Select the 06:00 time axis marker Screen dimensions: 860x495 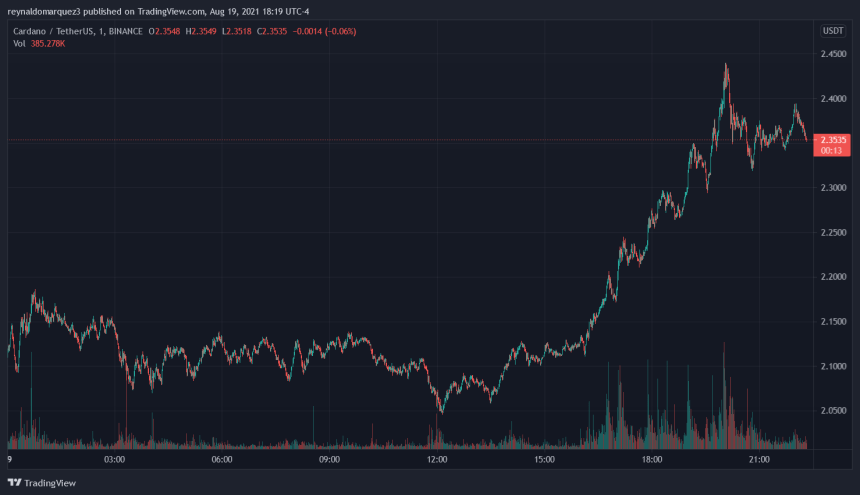(x=222, y=460)
